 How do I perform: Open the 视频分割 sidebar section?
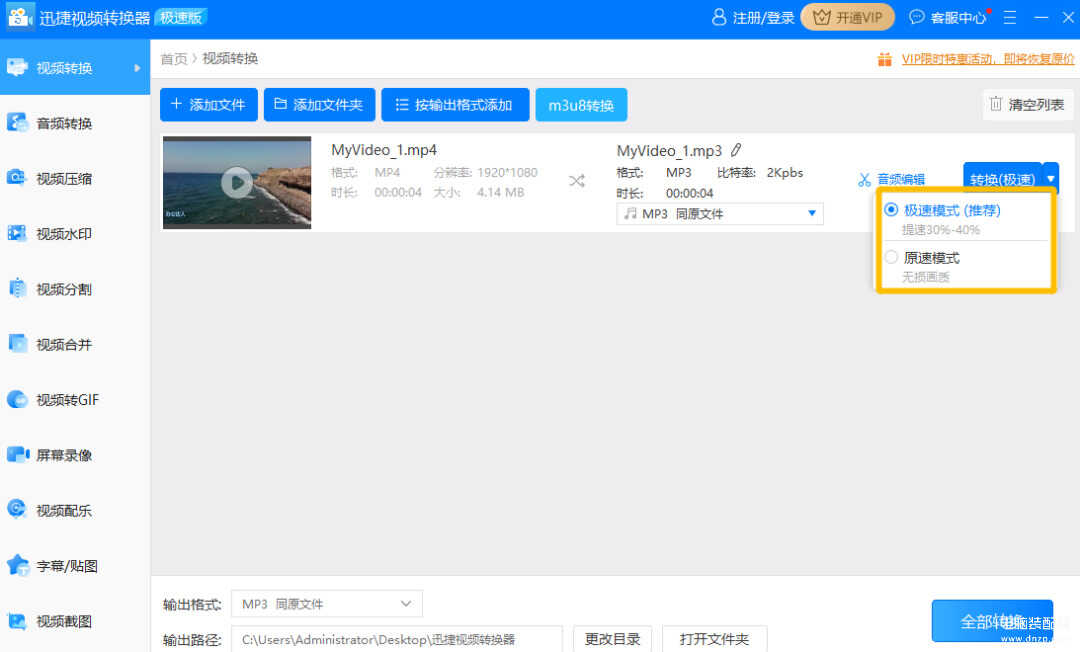74,289
